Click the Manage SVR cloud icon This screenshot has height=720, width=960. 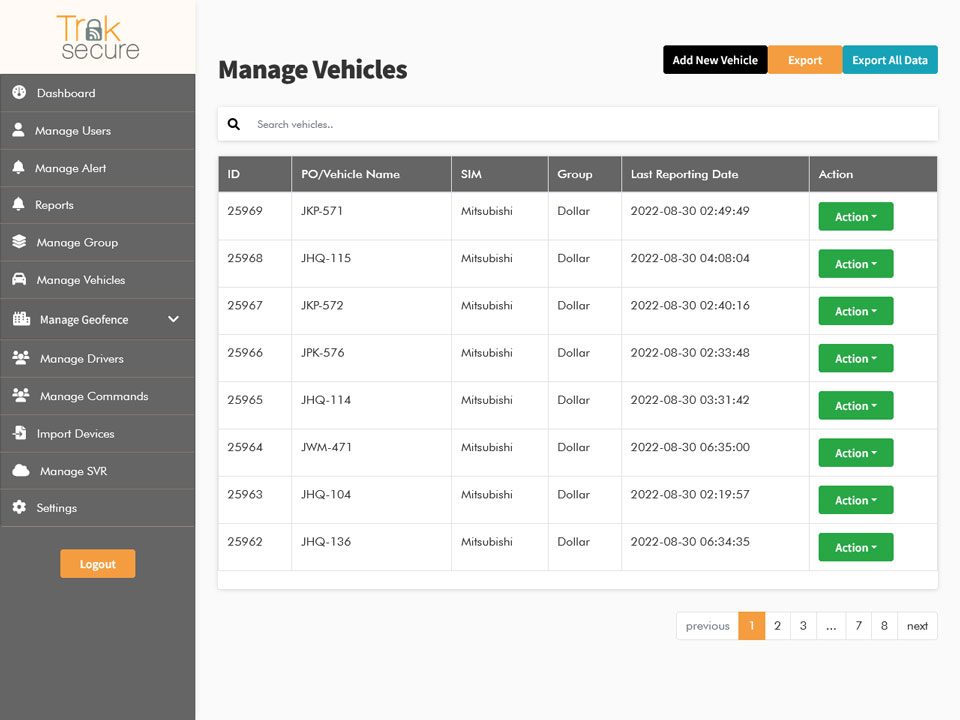[21, 471]
